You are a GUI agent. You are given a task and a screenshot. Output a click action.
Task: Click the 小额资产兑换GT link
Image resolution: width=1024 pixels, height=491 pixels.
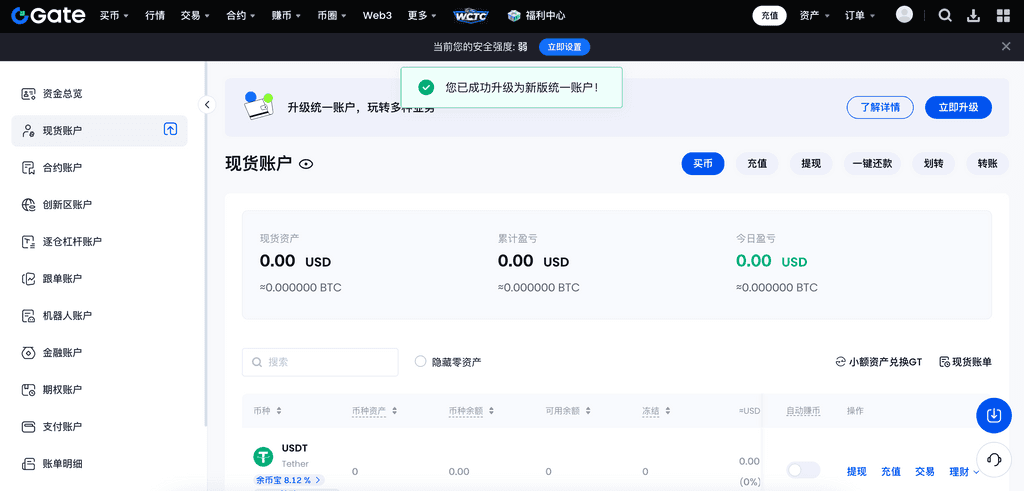pos(878,362)
